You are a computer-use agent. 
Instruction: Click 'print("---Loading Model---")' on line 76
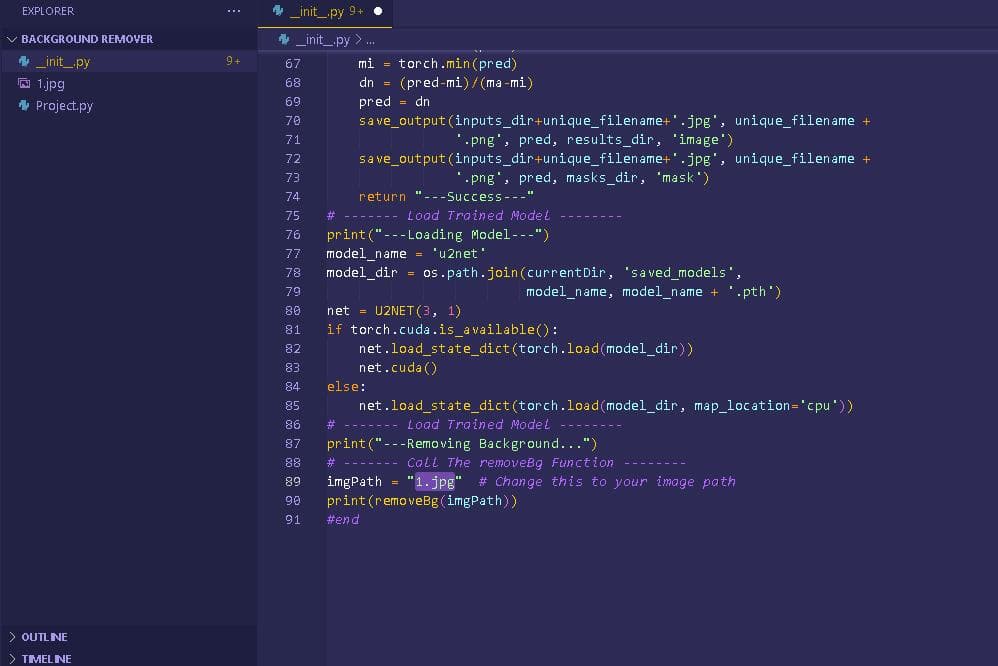click(438, 235)
